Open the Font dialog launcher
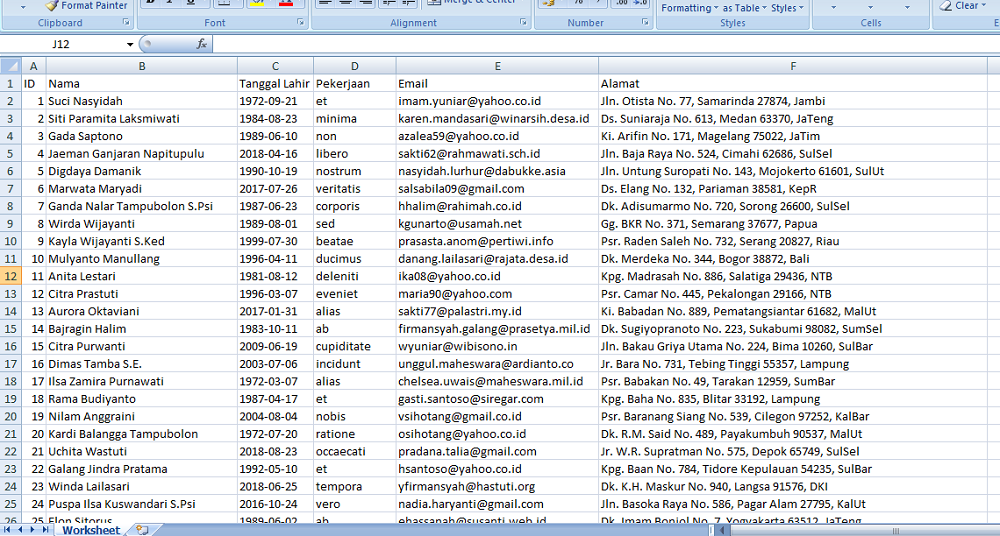Viewport: 1000px width, 536px height. tap(299, 22)
